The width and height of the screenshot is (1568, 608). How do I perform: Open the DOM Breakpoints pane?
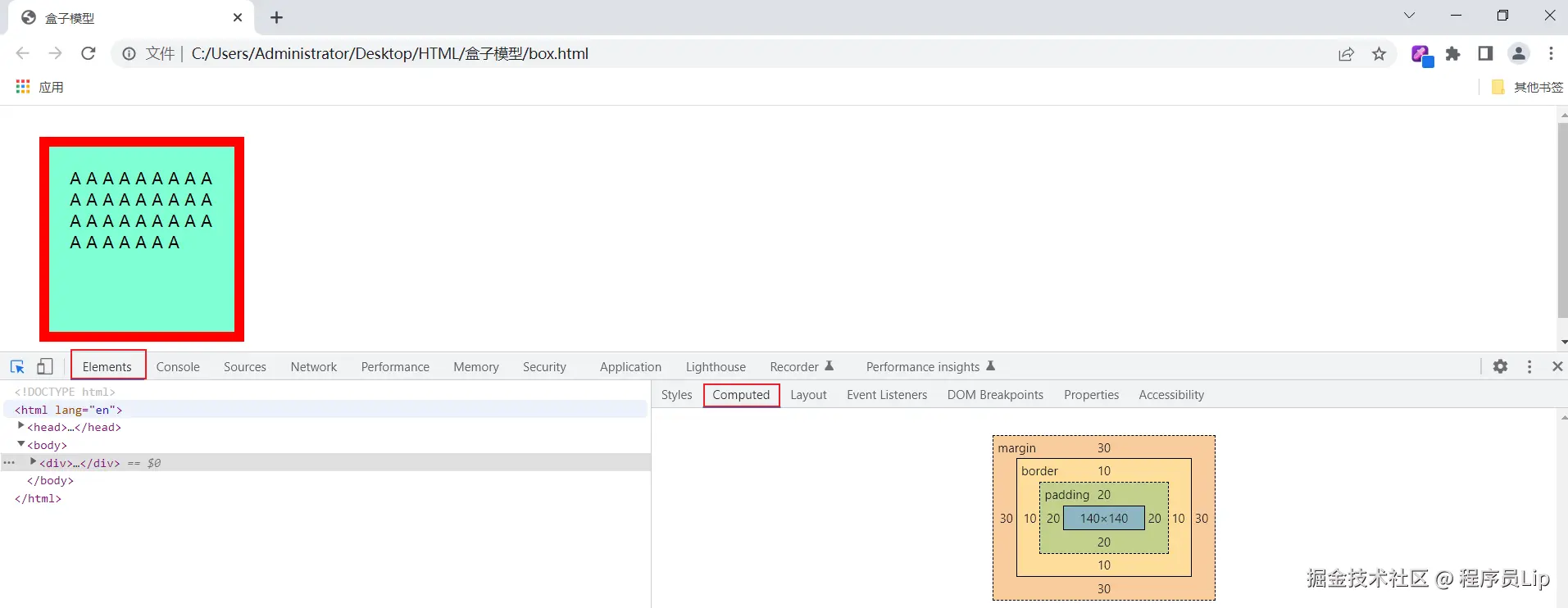pos(995,394)
